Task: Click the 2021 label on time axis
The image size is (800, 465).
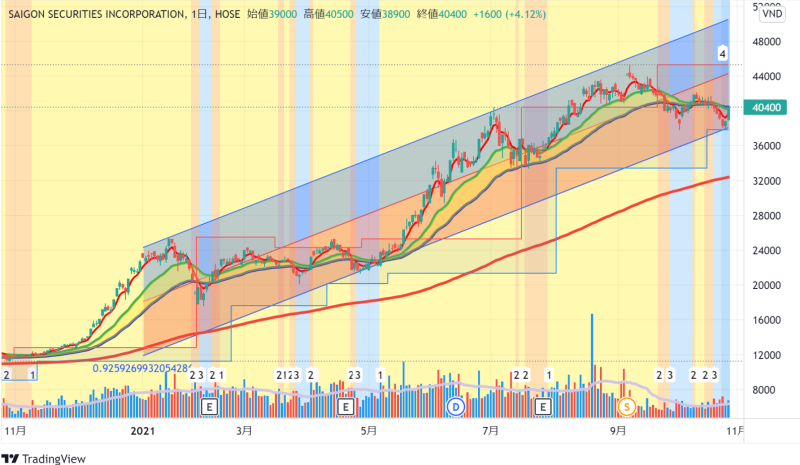Action: 143,431
